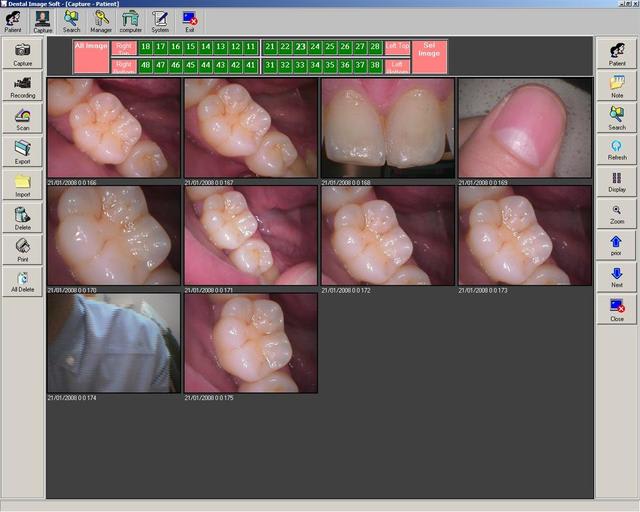Start Recording from the left sidebar
Image resolution: width=640 pixels, height=512 pixels.
[22, 86]
